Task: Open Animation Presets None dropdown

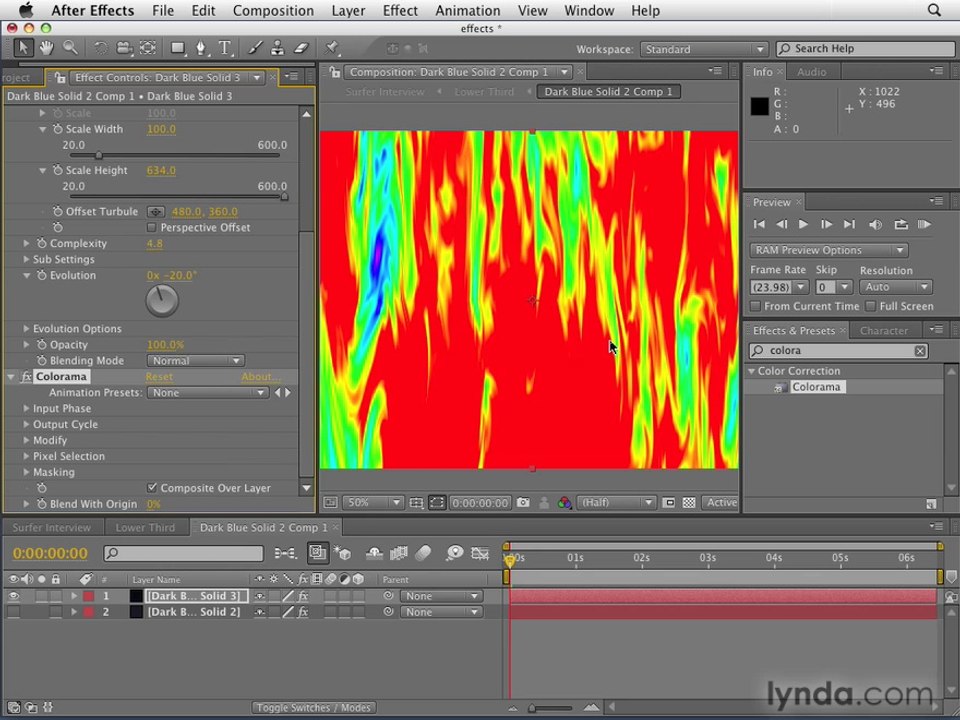Action: pyautogui.click(x=208, y=392)
